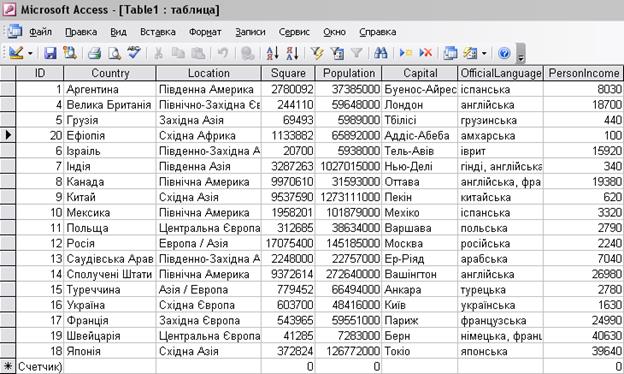Viewport: 624px width, 374px height.
Task: Click the Японія country cell
Action: (x=110, y=351)
